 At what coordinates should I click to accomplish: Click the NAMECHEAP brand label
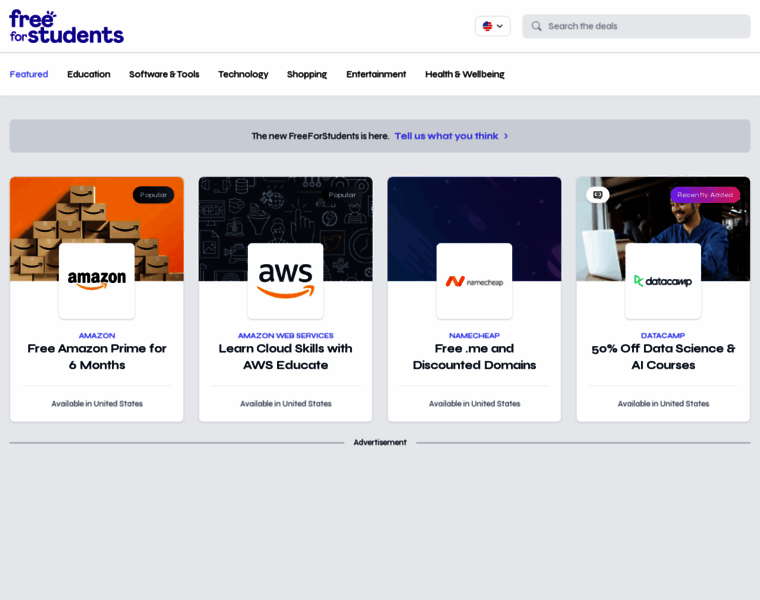click(474, 335)
